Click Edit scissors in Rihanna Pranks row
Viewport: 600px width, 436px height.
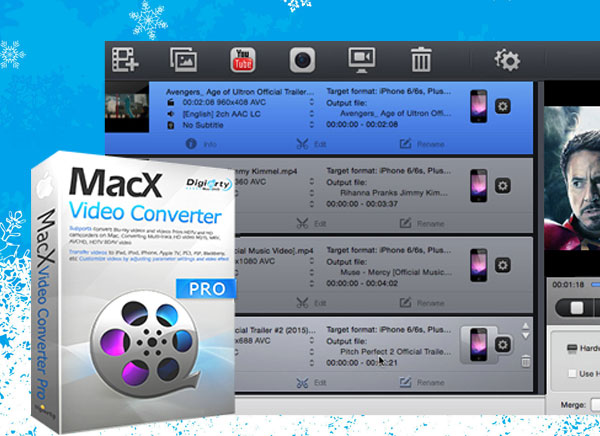coord(311,224)
